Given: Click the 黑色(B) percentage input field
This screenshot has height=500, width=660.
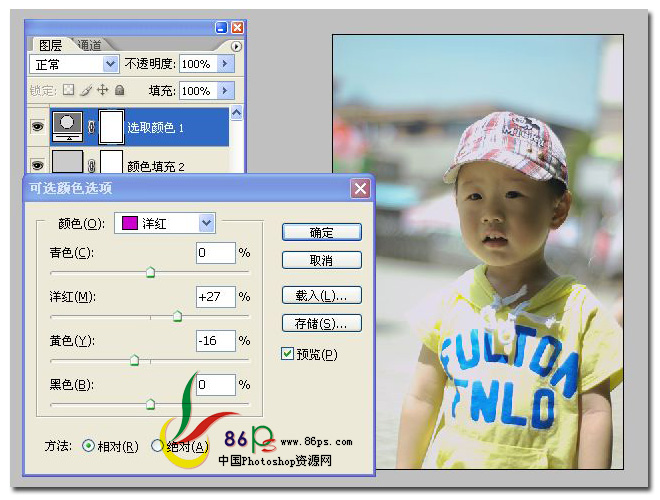Looking at the screenshot, I should coord(216,385).
